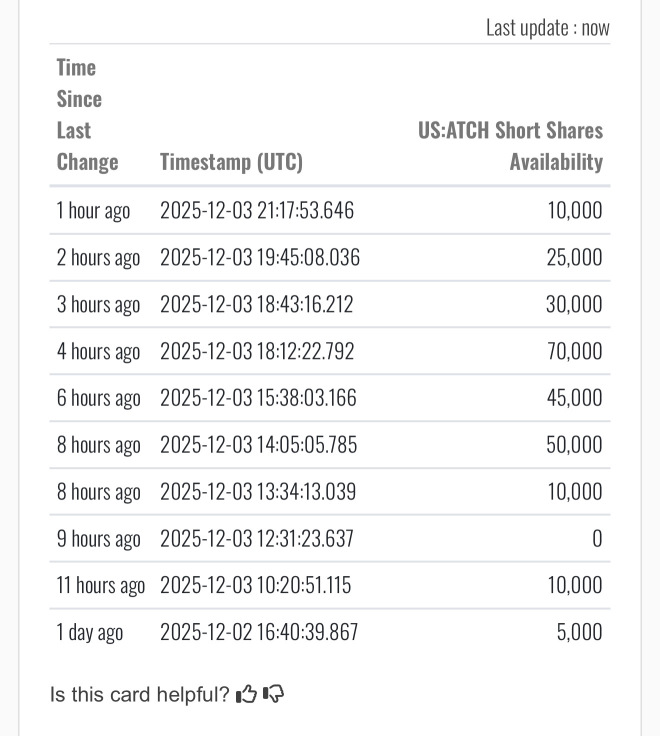Select the 1 hour ago row
Image resolution: width=660 pixels, height=736 pixels.
tap(330, 210)
